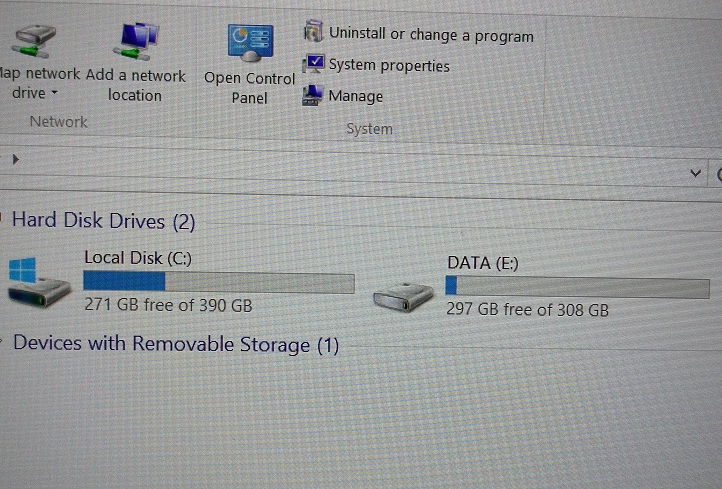
Task: Open the Map network drive dropdown arrow
Action: tap(54, 93)
